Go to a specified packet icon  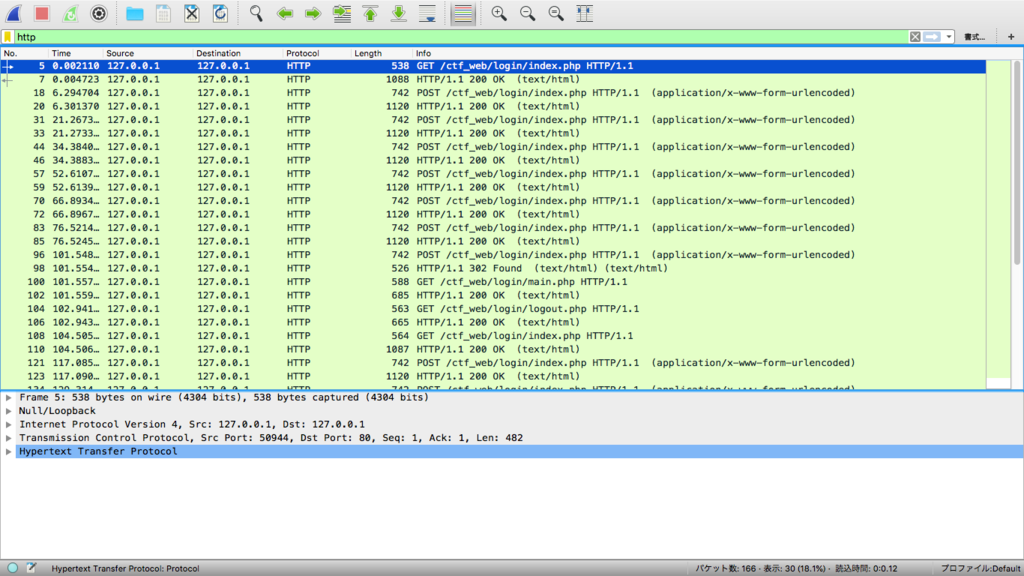342,13
